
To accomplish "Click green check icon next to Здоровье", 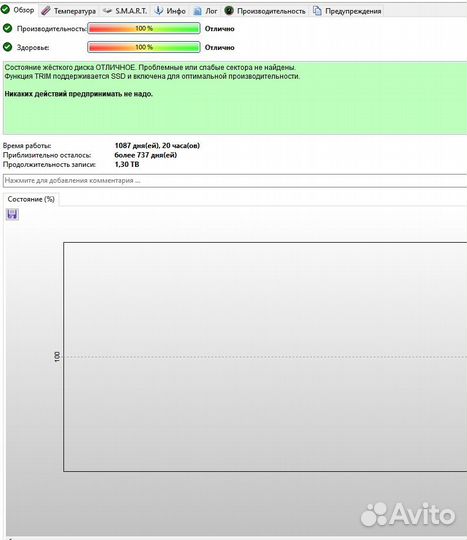I will (7, 47).
